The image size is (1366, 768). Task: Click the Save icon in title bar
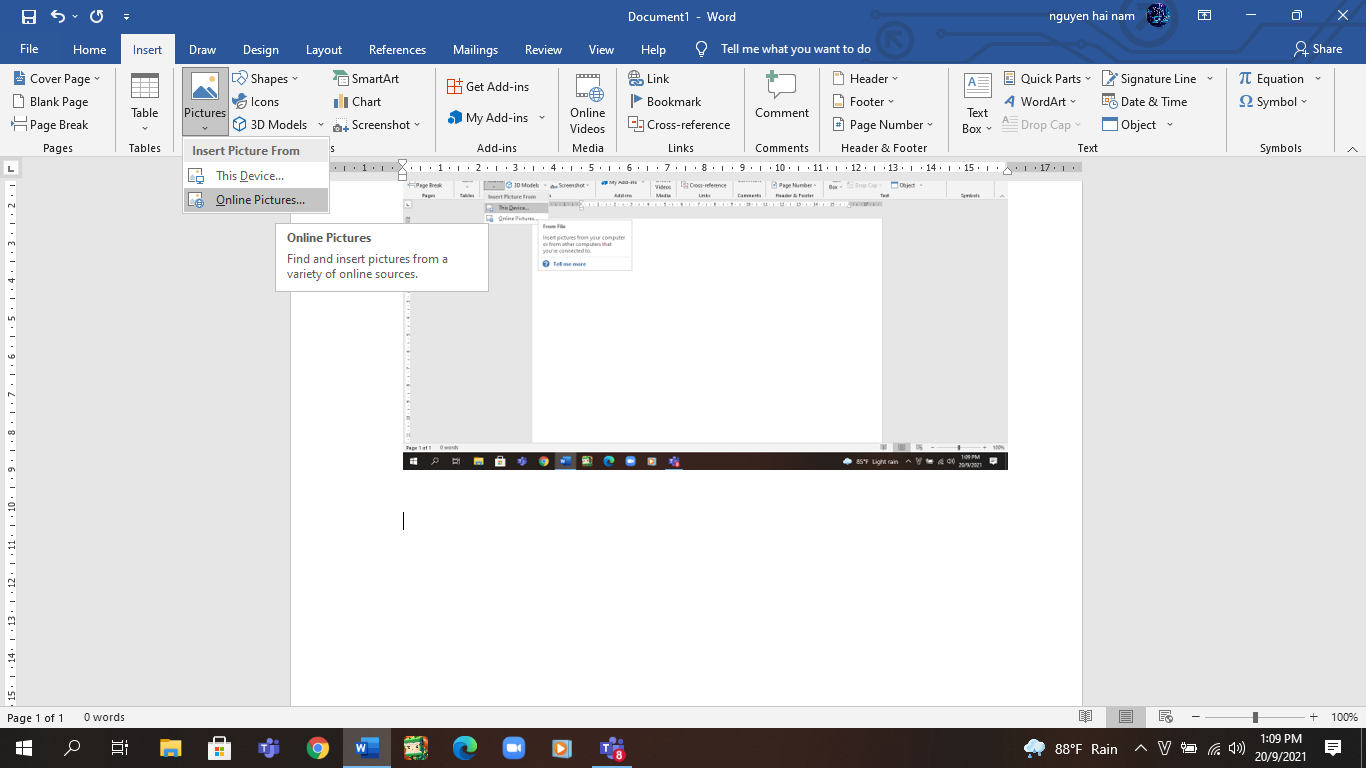click(28, 16)
